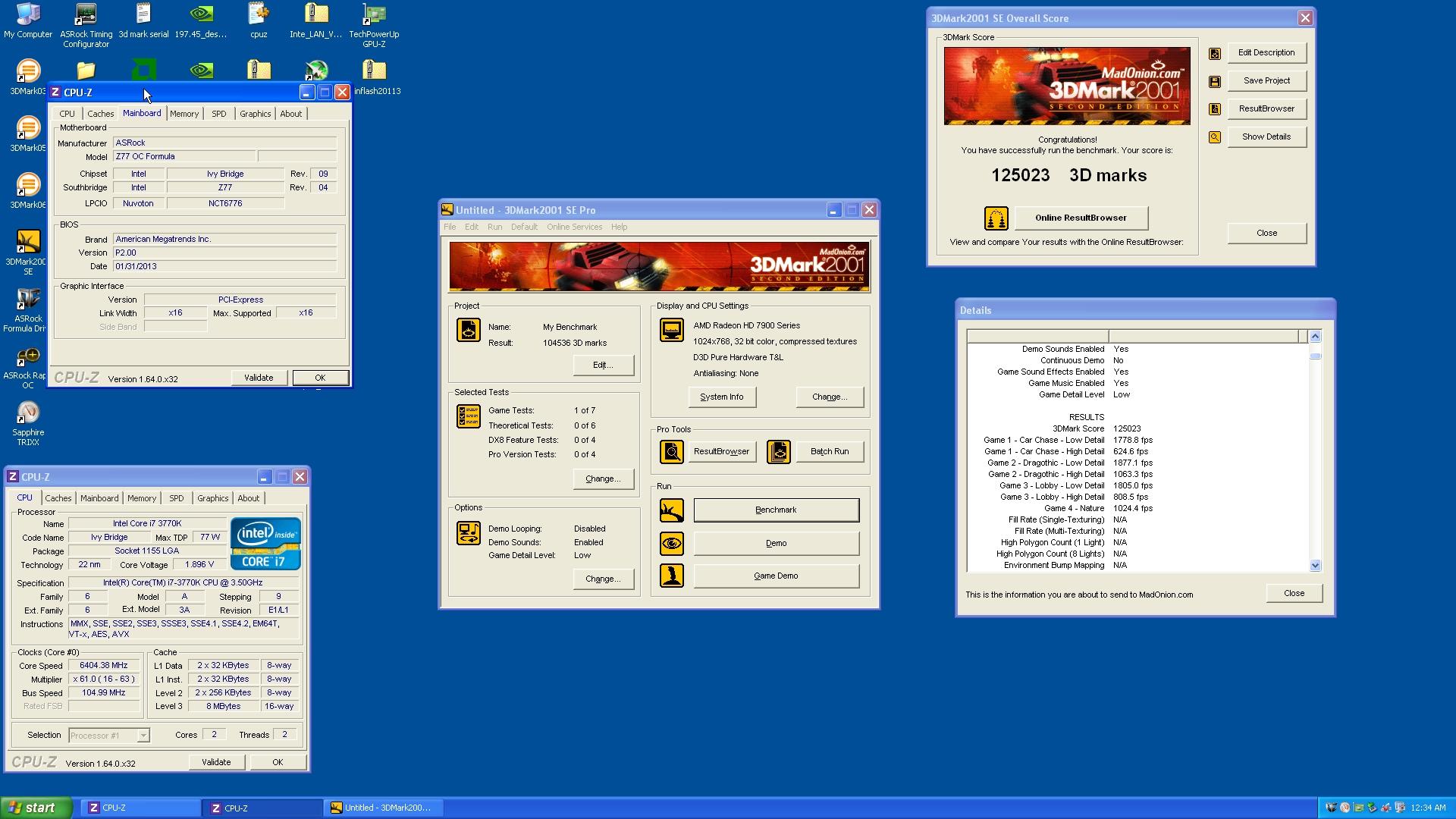Open Online Services menu

coord(574,227)
